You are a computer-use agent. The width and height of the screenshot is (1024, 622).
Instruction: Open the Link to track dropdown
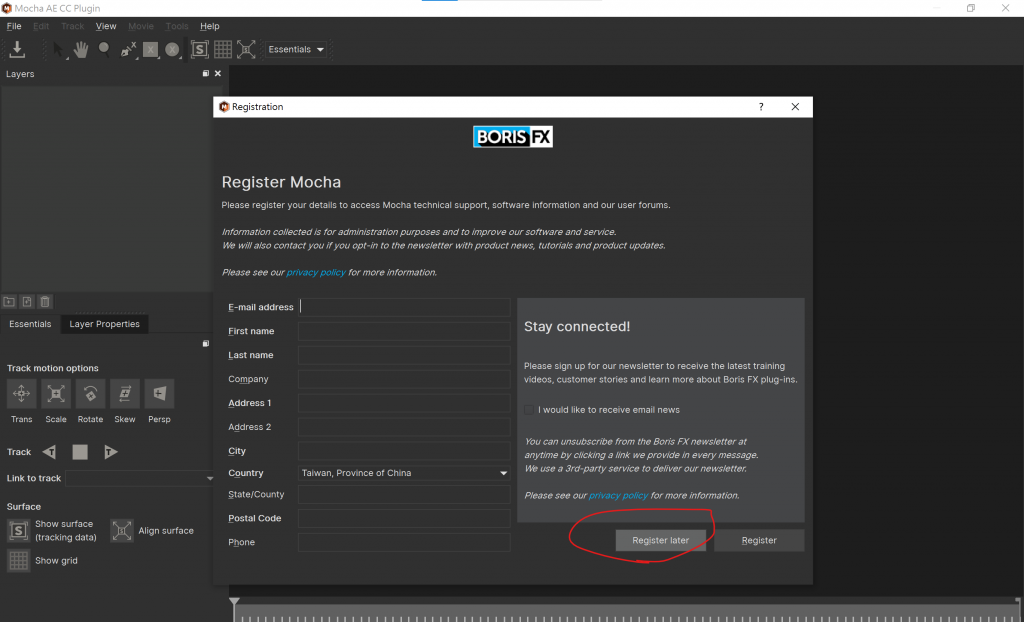point(140,478)
